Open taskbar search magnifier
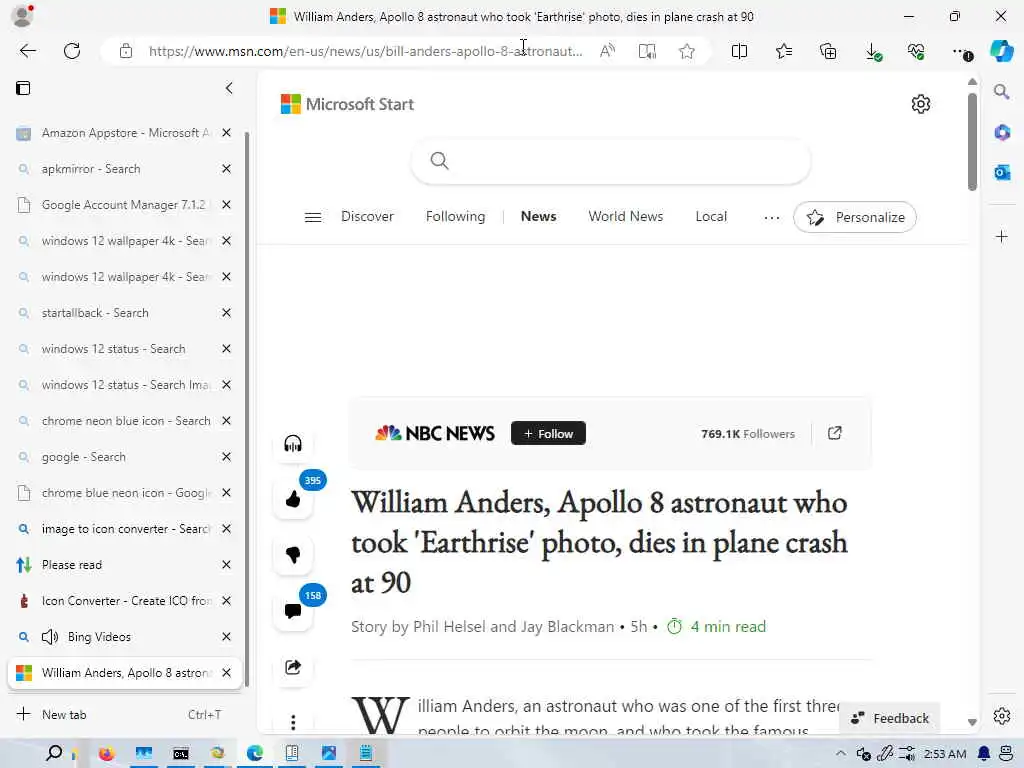Viewport: 1024px width, 768px height. coord(54,753)
